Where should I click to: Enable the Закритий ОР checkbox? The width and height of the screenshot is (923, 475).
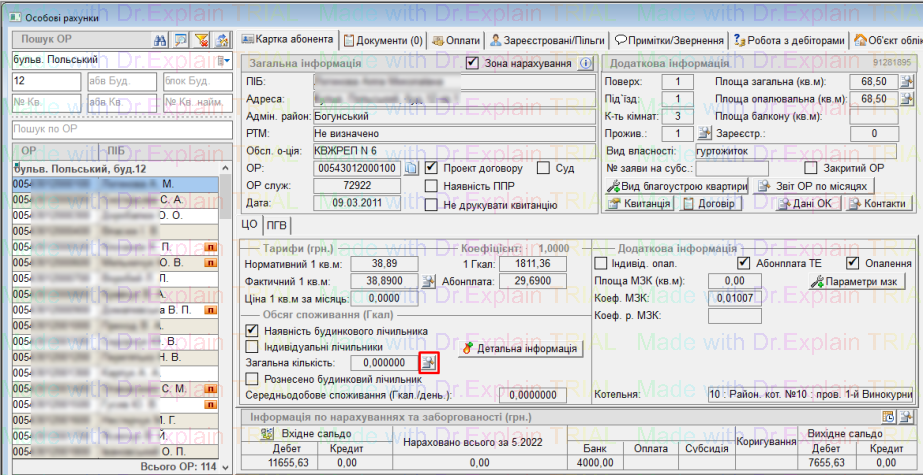click(x=805, y=168)
